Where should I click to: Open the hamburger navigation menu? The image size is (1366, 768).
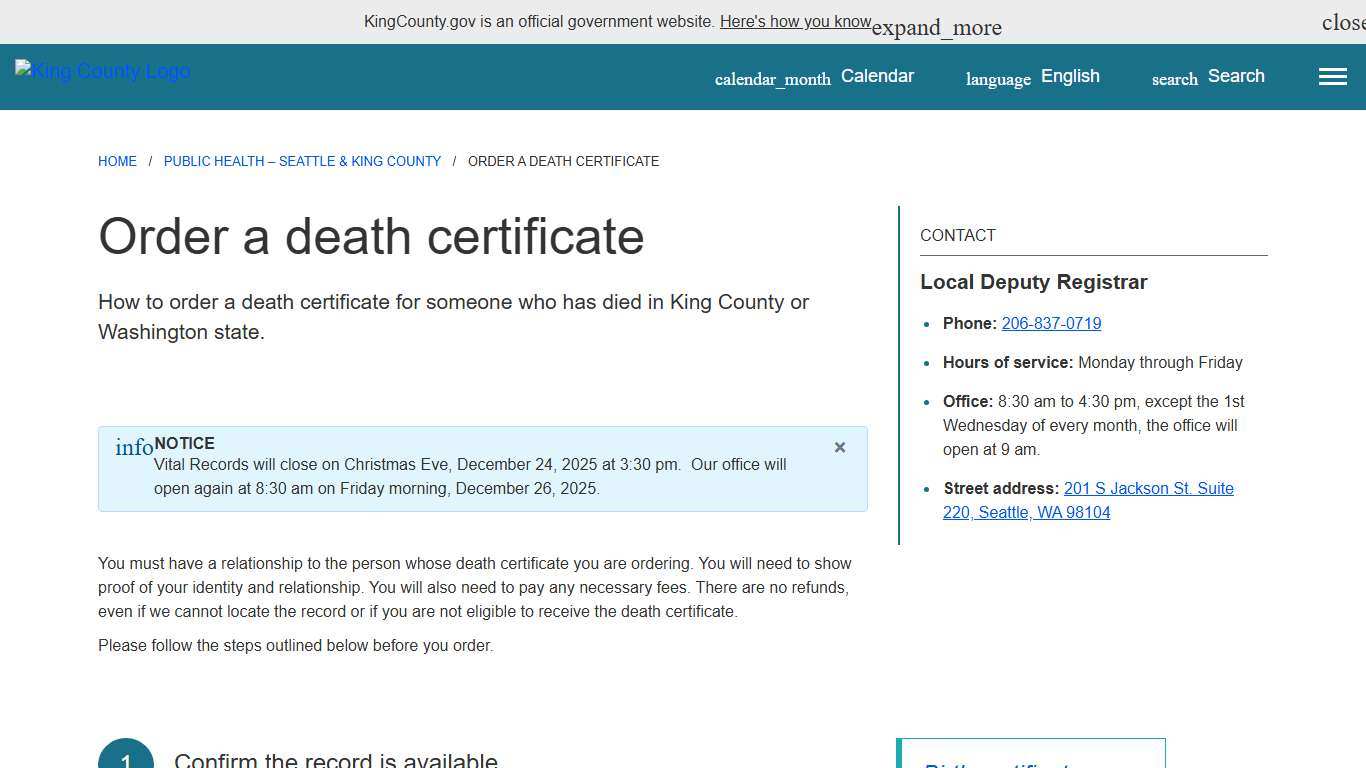point(1332,76)
